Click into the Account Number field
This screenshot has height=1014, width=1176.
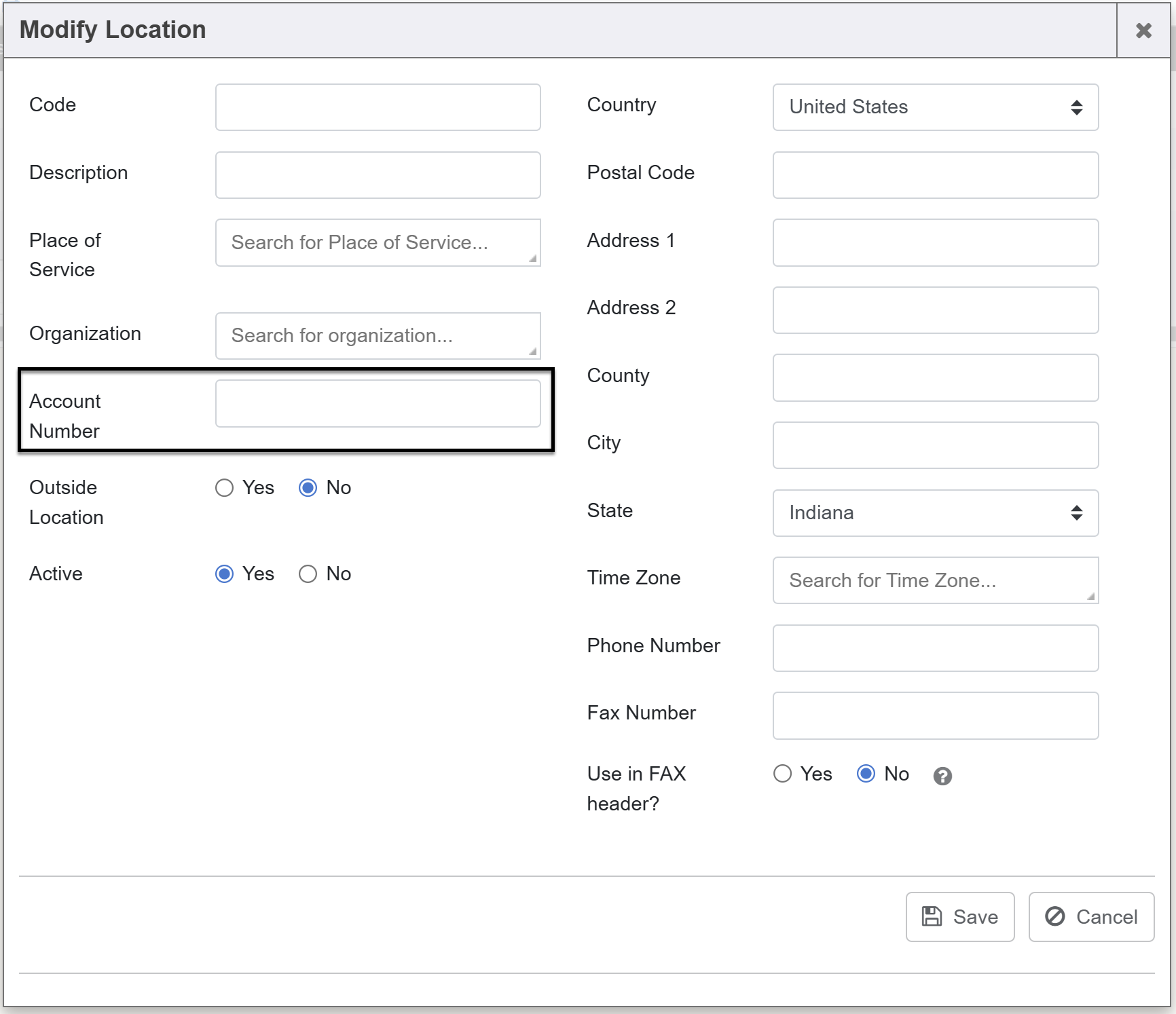click(x=378, y=404)
